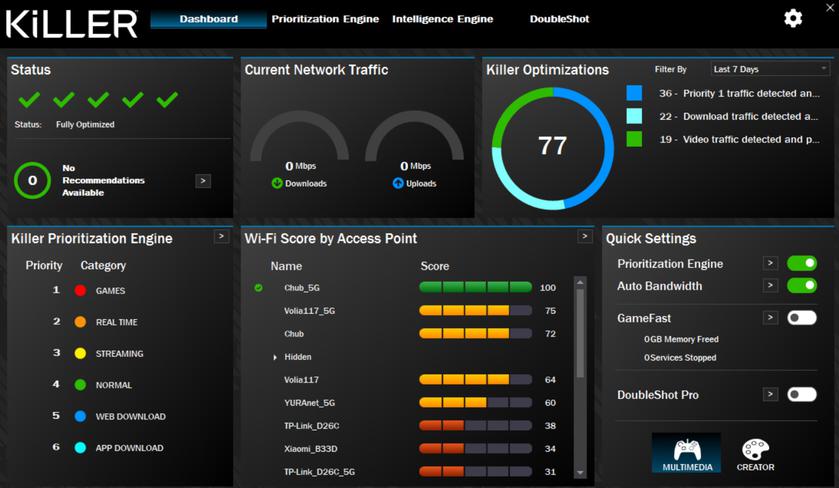The image size is (839, 488).
Task: Select the Creator palette profile icon
Action: (x=755, y=452)
